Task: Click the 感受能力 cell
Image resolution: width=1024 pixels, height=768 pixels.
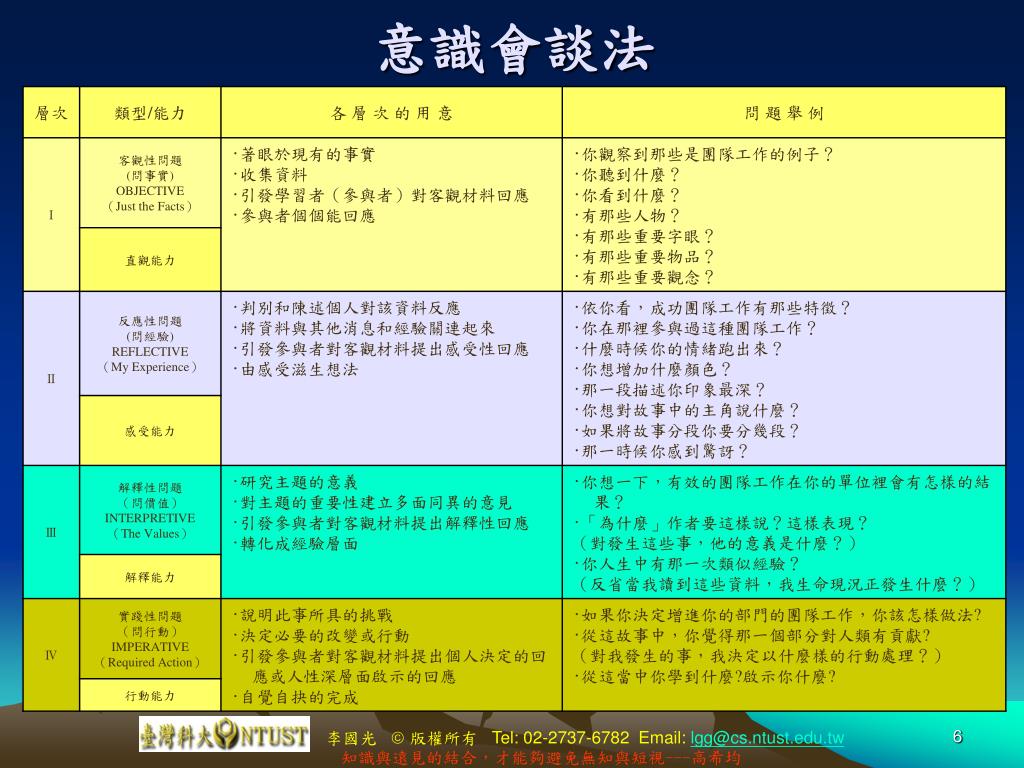Action: [x=150, y=431]
